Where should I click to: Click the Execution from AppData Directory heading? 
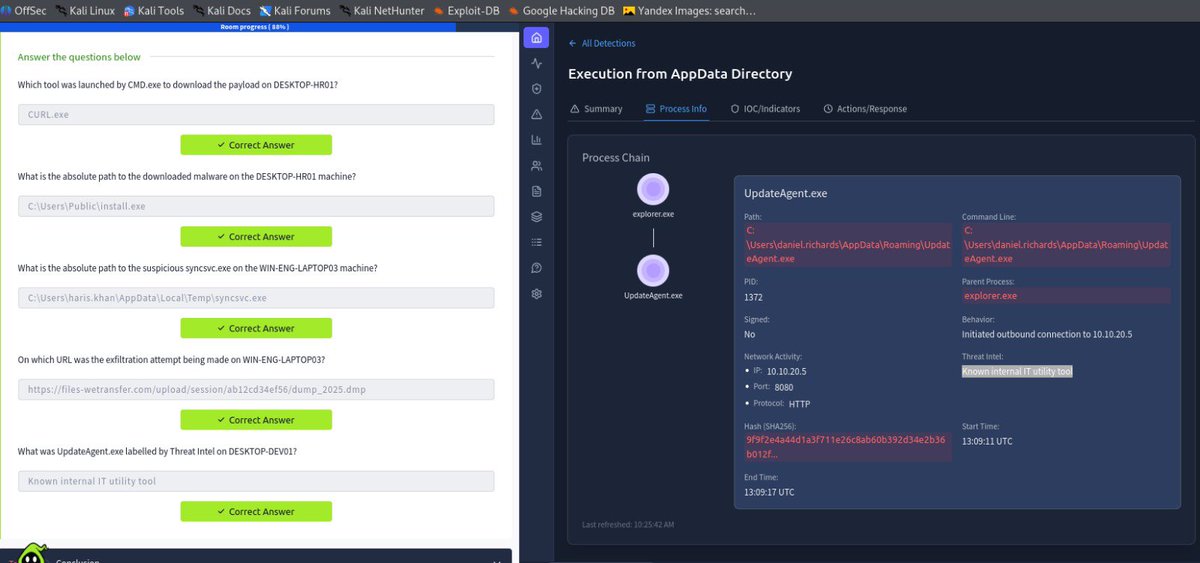[x=680, y=74]
